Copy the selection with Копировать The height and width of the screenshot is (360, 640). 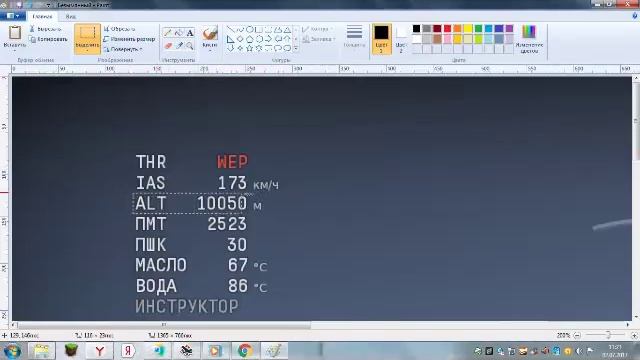48,39
